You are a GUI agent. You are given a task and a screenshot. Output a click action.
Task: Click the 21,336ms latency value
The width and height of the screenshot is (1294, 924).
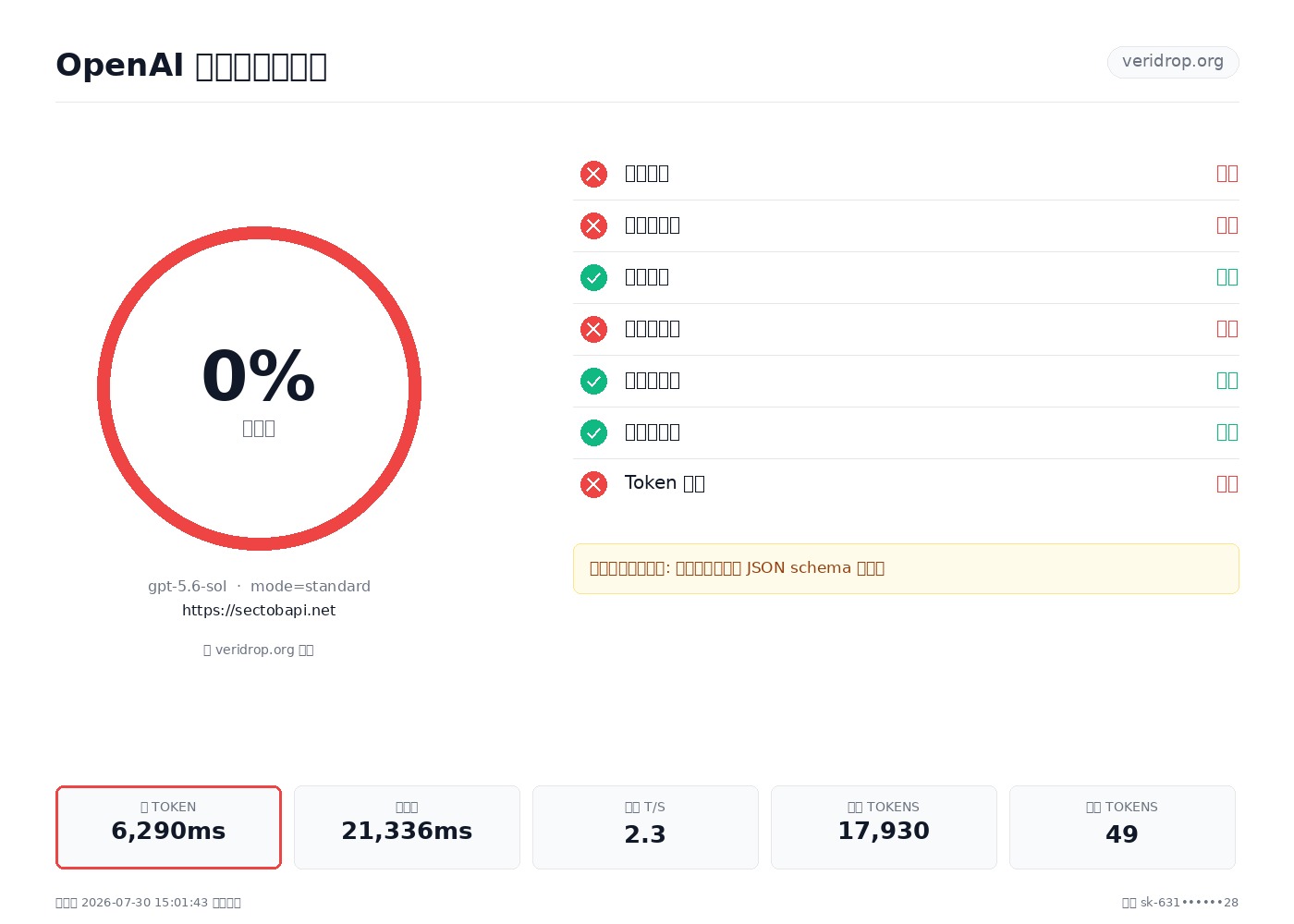pos(407,831)
